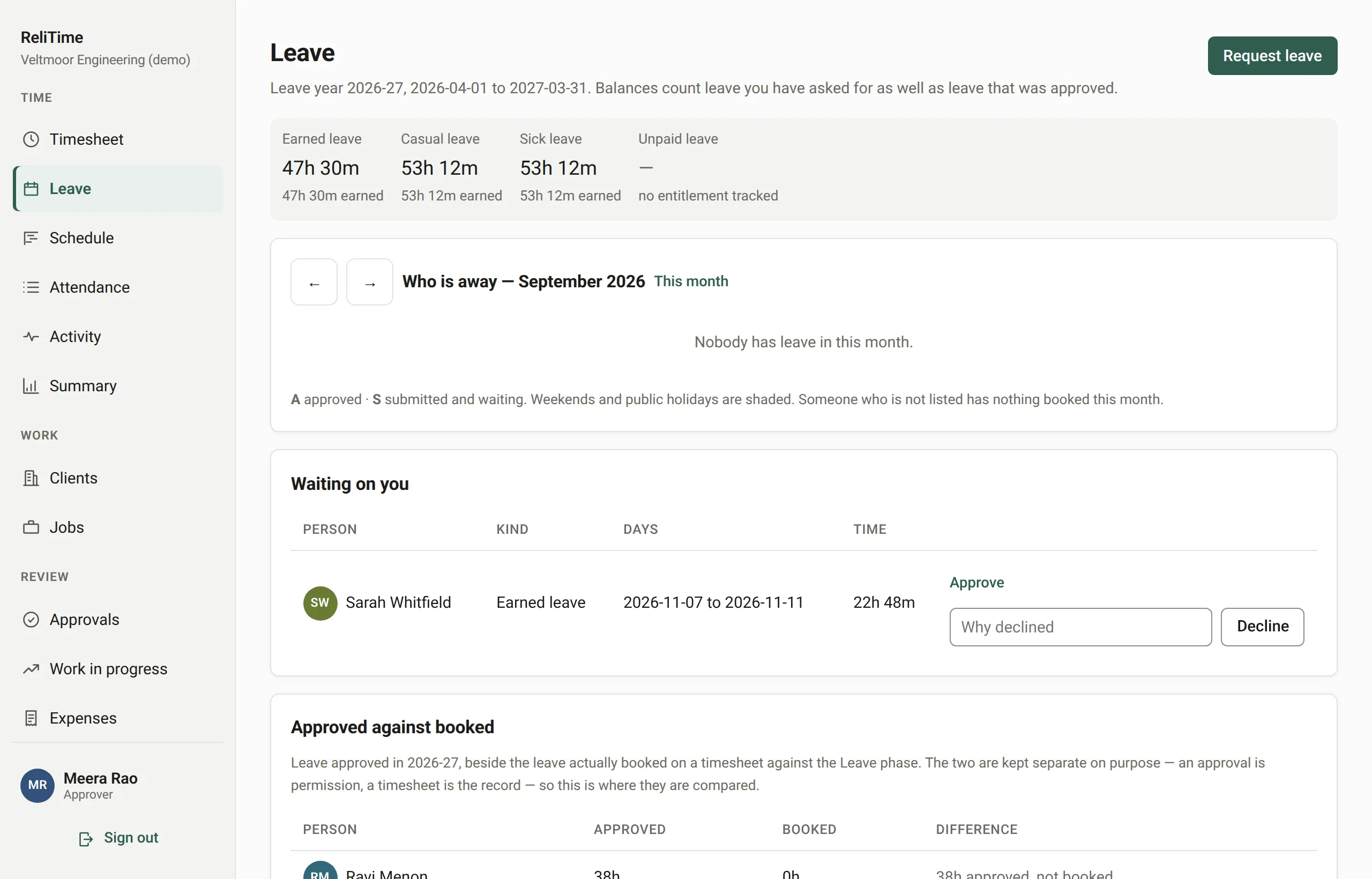This screenshot has height=879, width=1372.
Task: Open the Jobs page
Action: (x=117, y=527)
